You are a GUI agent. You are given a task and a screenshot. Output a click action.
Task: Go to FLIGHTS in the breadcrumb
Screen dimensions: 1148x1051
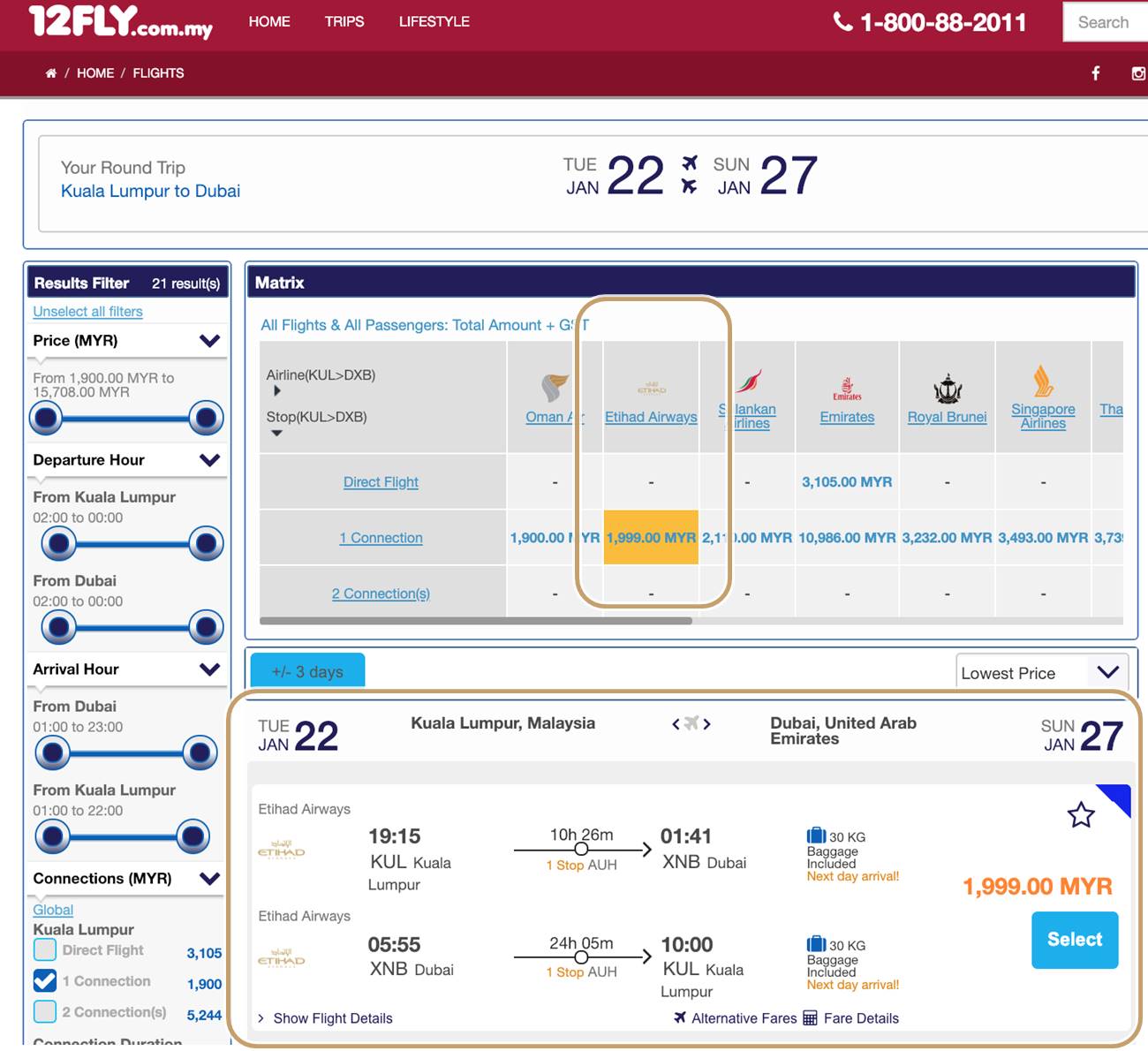point(158,73)
